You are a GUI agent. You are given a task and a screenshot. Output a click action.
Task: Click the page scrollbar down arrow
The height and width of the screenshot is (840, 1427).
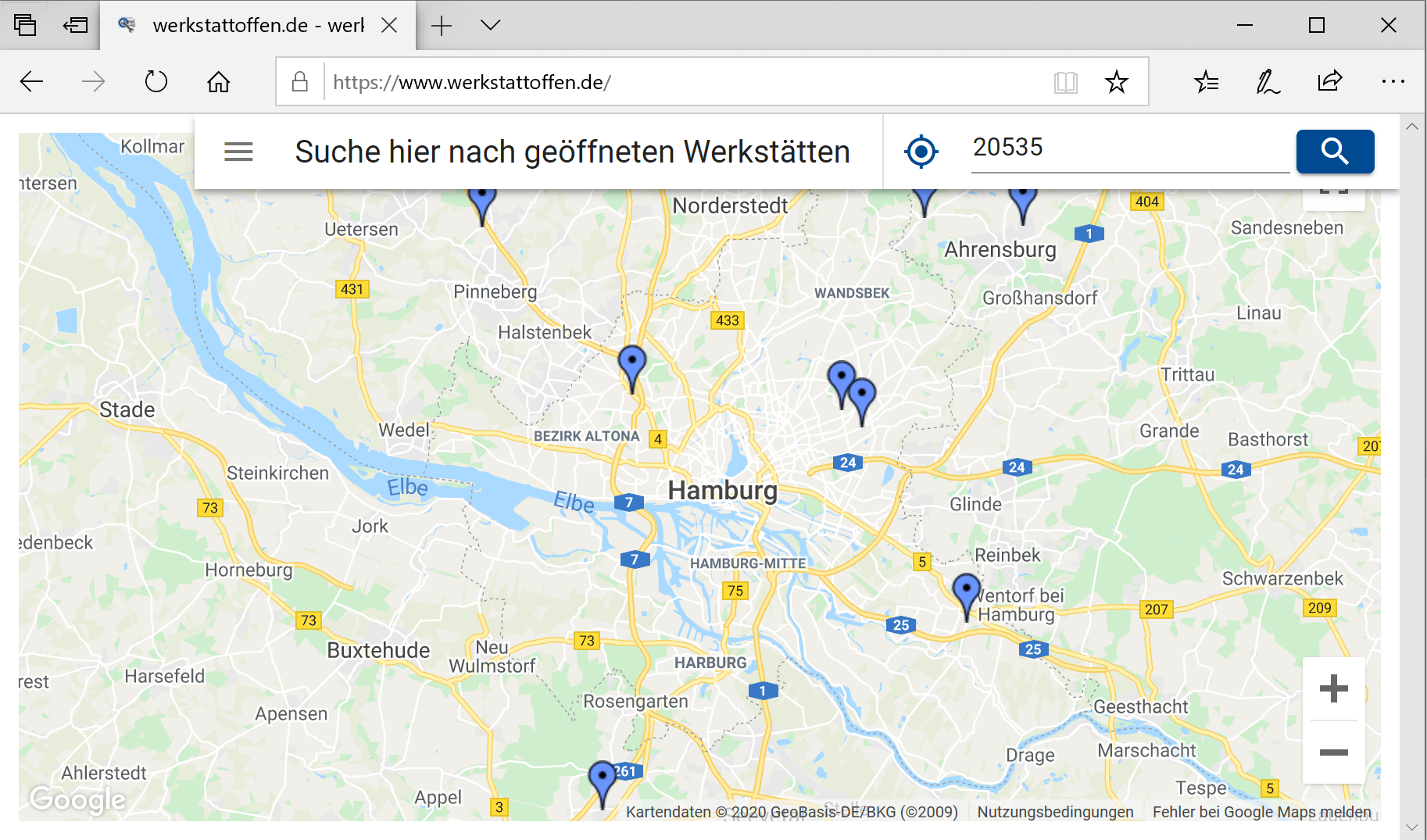coord(1411,827)
